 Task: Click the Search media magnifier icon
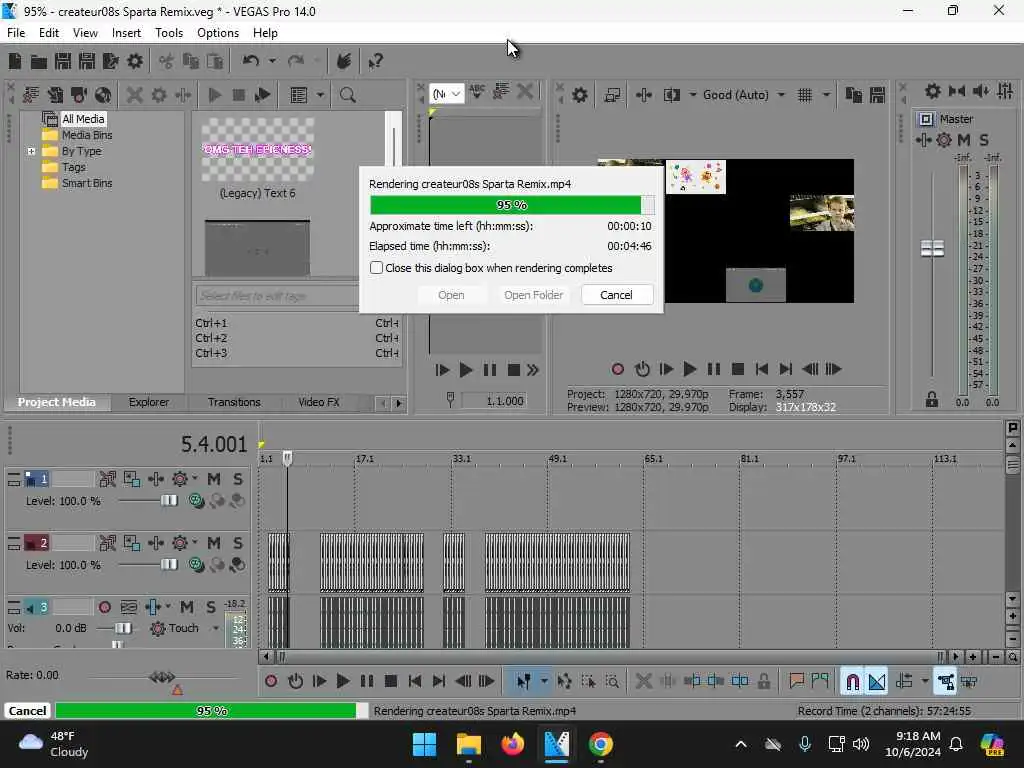pyautogui.click(x=347, y=95)
